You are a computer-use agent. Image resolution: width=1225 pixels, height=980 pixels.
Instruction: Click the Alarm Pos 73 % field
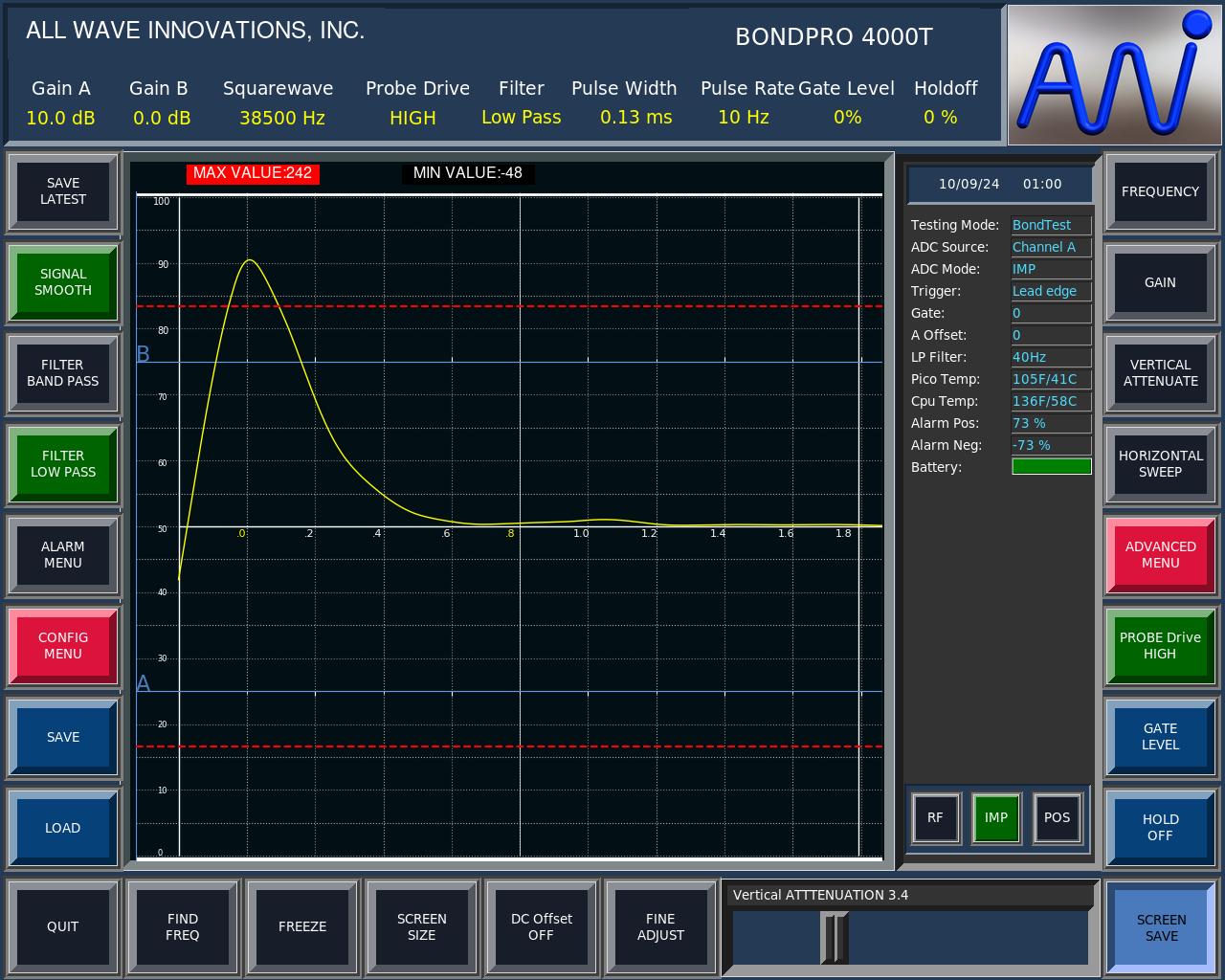tap(1051, 424)
